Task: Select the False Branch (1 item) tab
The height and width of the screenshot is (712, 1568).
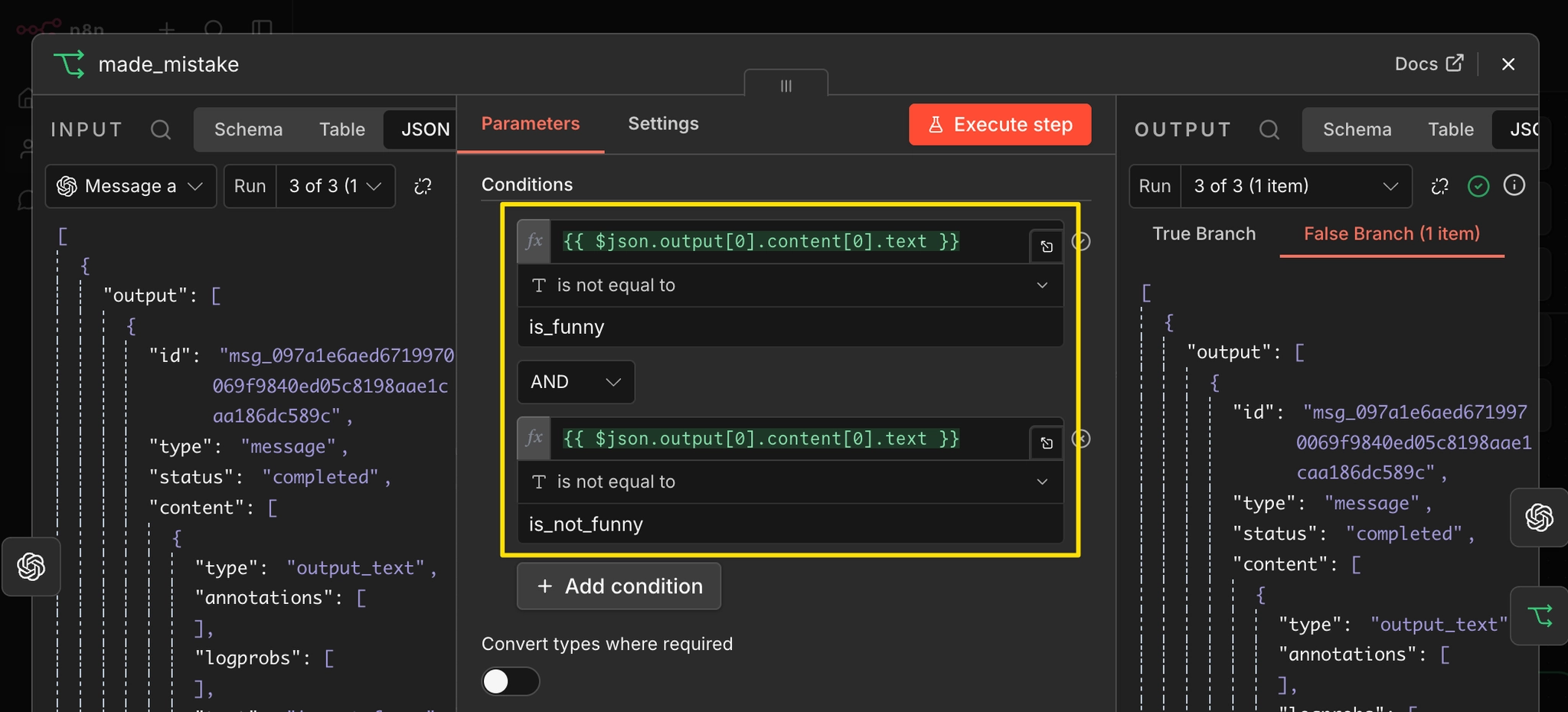Action: [1392, 234]
